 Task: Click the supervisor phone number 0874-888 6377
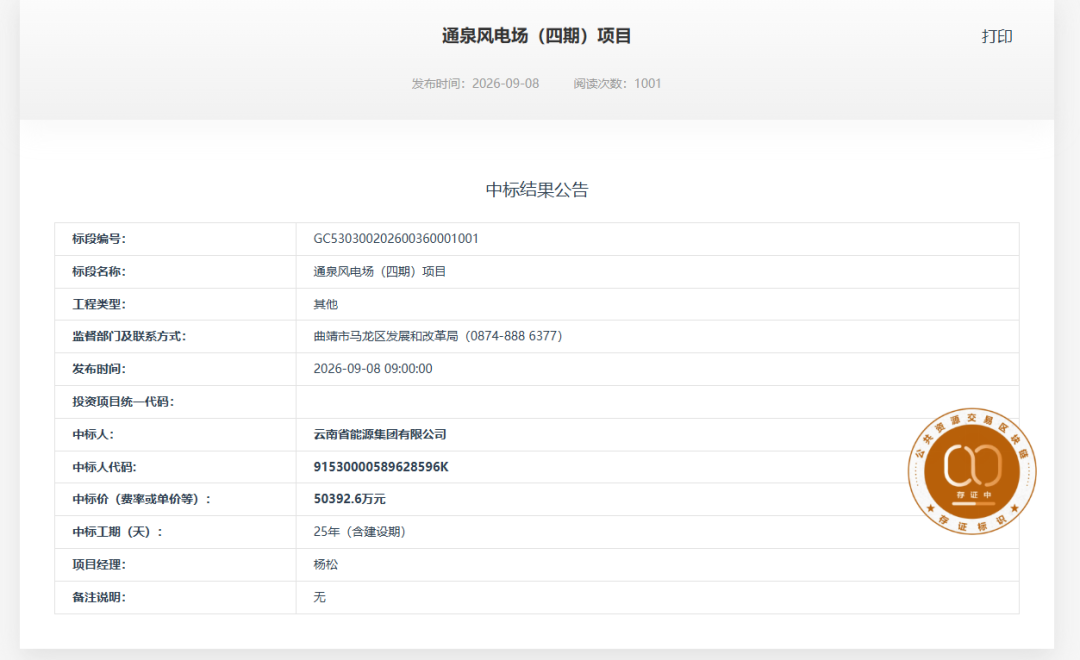point(514,336)
